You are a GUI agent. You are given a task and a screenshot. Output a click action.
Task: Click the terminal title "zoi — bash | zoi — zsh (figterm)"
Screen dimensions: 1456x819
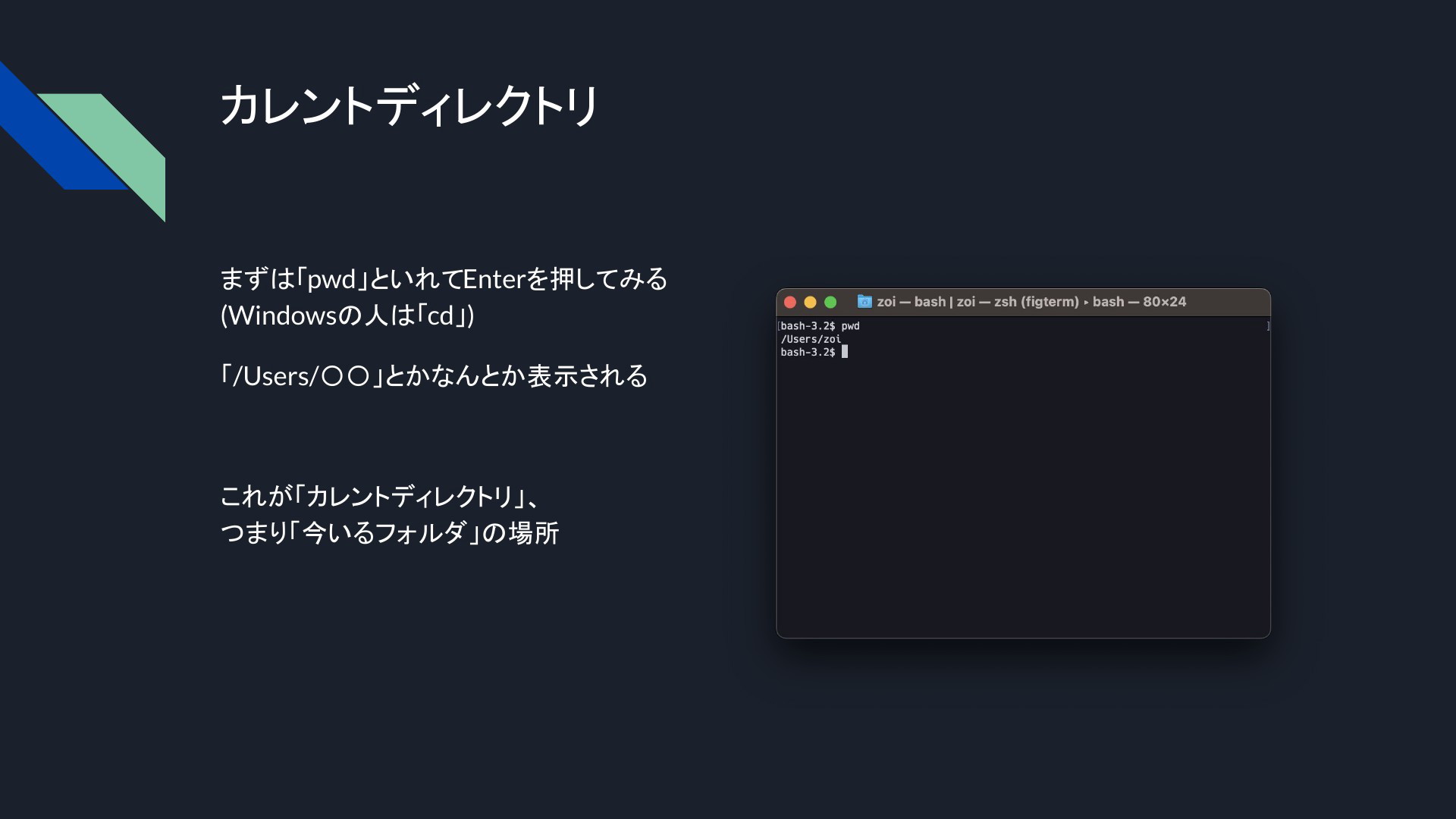(x=977, y=302)
